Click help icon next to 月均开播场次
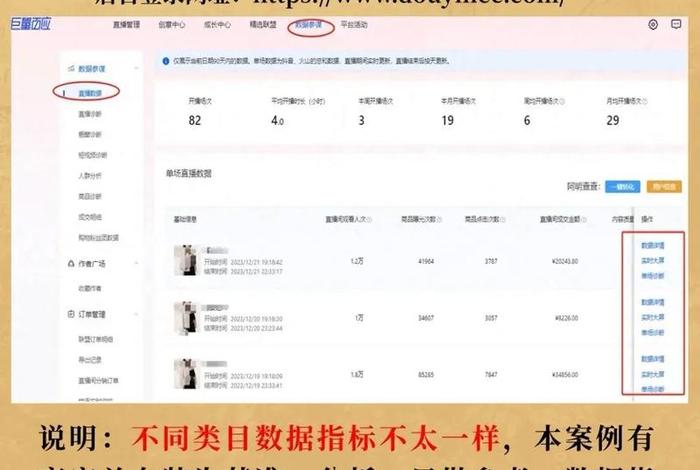 pos(645,101)
